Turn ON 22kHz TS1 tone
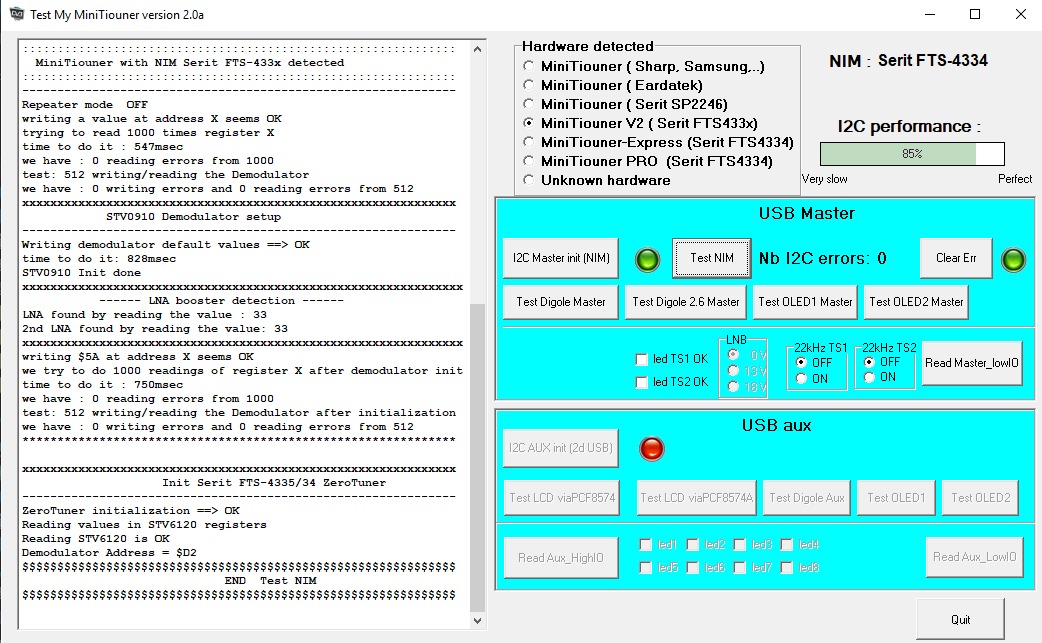Viewport: 1042px width, 643px height. pos(802,379)
